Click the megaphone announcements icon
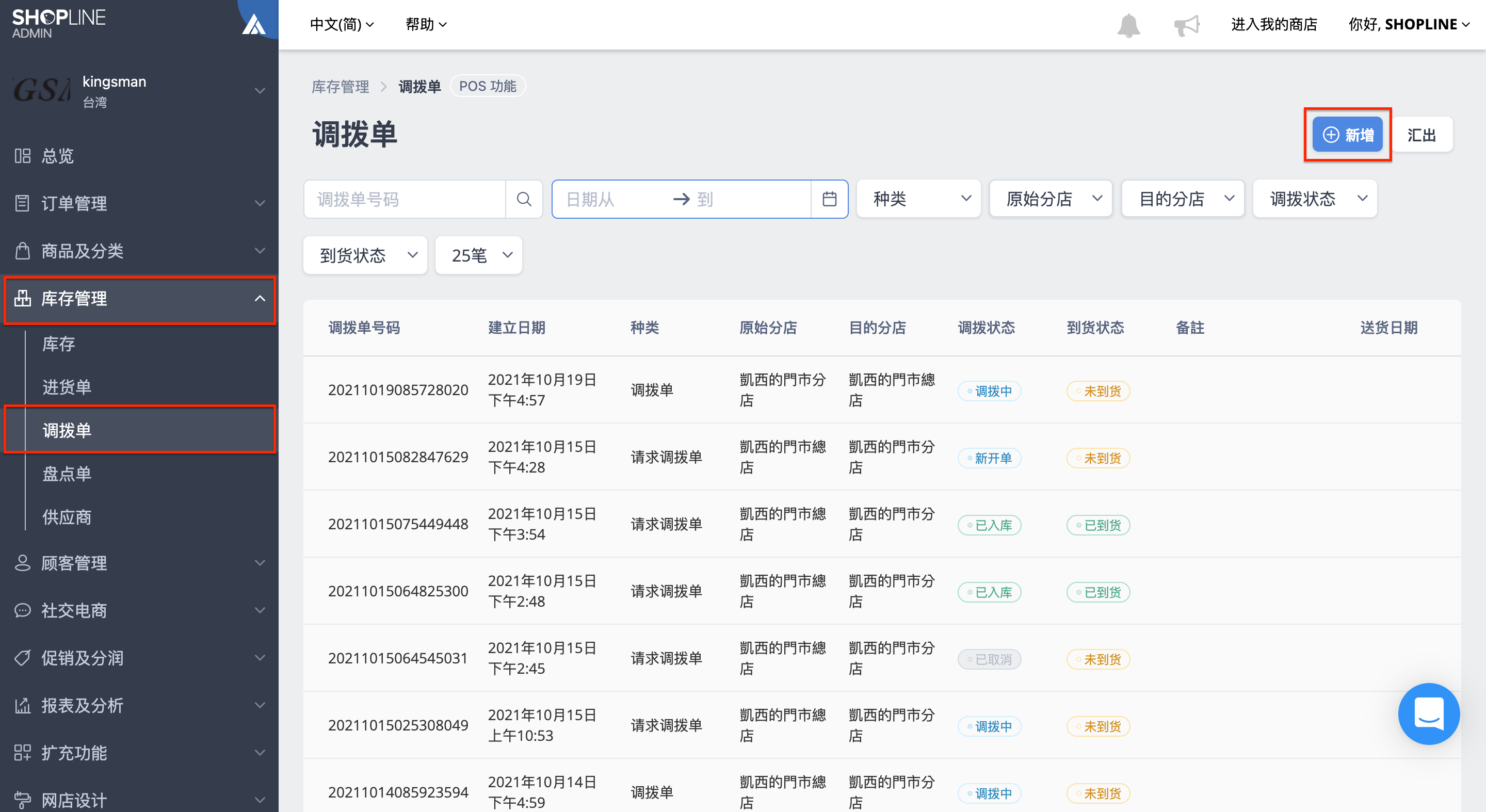 point(1186,25)
